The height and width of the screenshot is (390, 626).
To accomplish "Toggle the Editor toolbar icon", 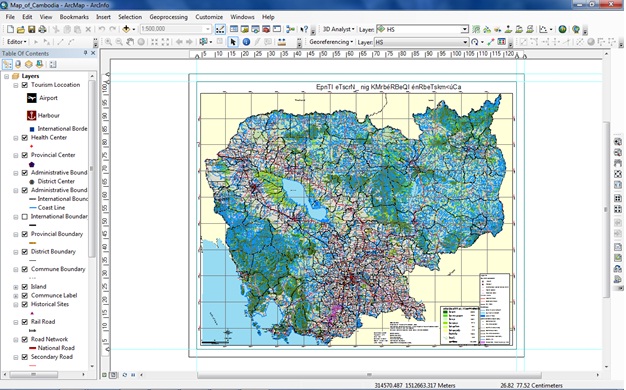I will tap(220, 29).
